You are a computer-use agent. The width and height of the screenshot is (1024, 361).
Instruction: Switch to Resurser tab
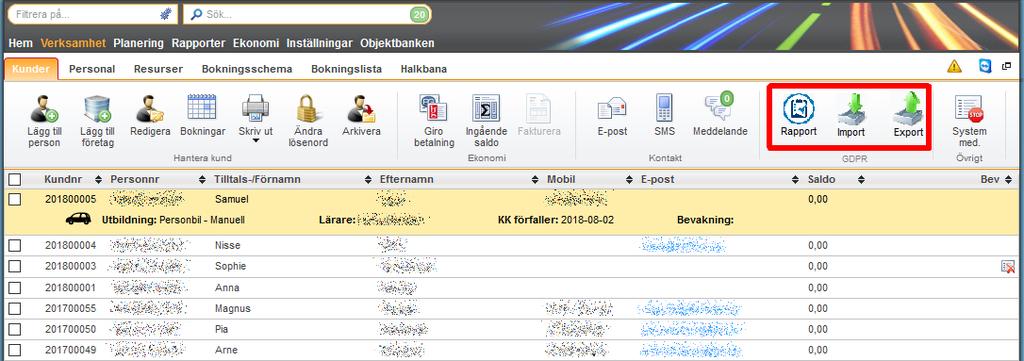tap(159, 69)
